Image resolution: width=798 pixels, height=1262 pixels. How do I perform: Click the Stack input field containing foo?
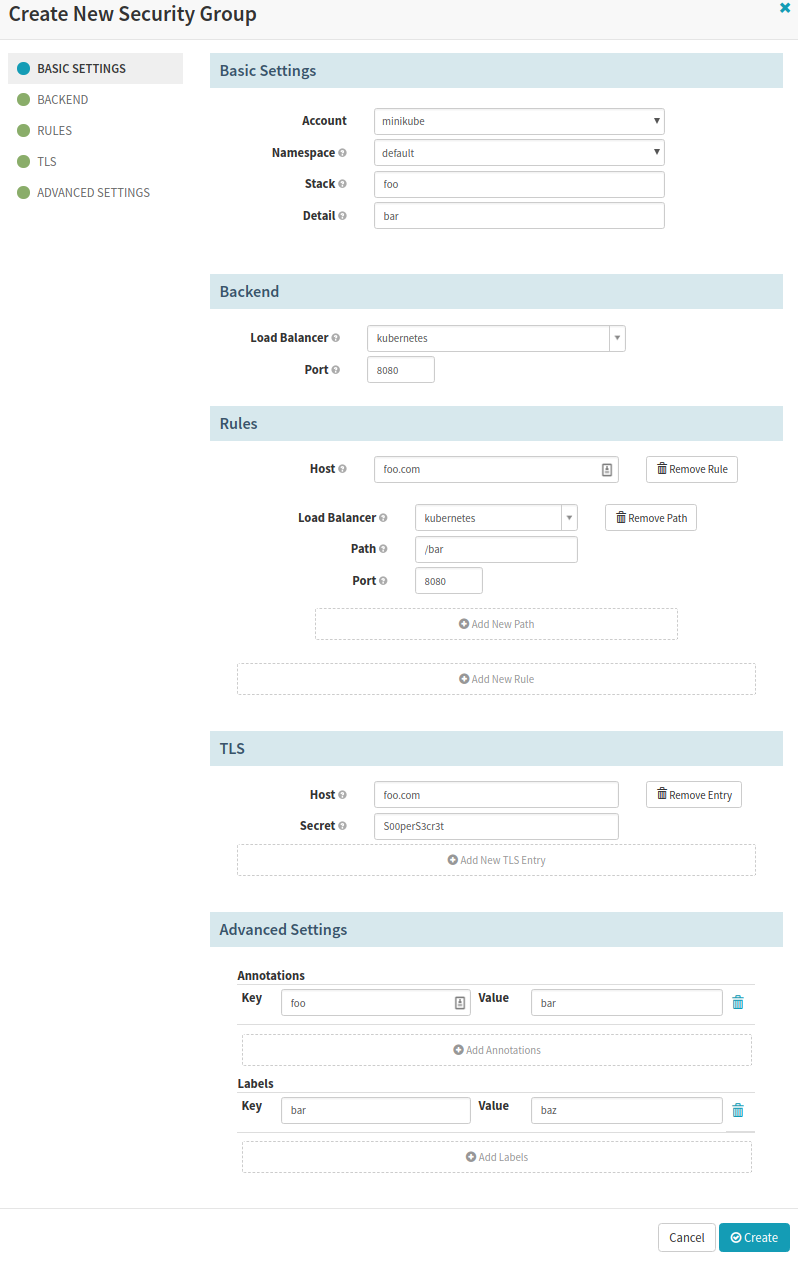tap(519, 184)
